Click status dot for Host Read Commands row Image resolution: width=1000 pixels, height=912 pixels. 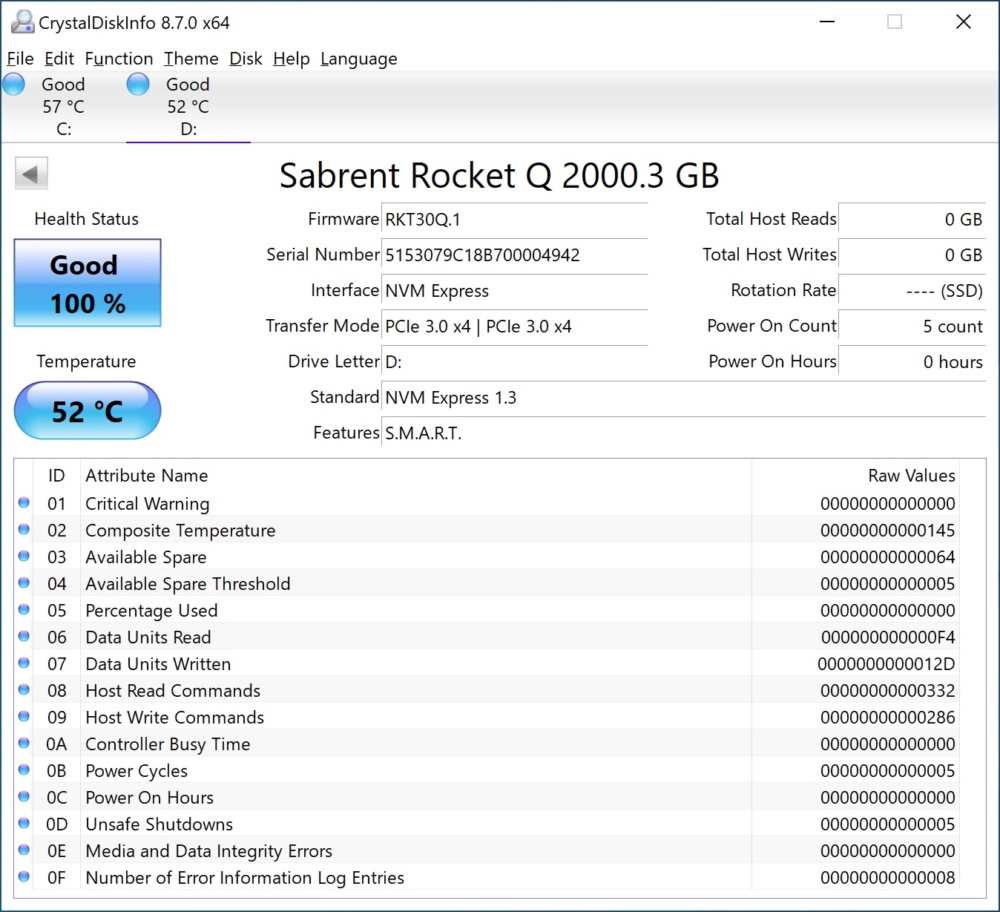[x=24, y=689]
